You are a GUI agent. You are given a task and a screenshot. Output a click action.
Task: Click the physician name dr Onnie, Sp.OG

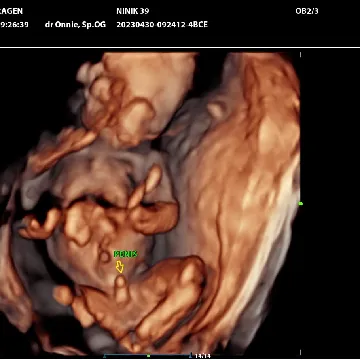click(x=75, y=25)
